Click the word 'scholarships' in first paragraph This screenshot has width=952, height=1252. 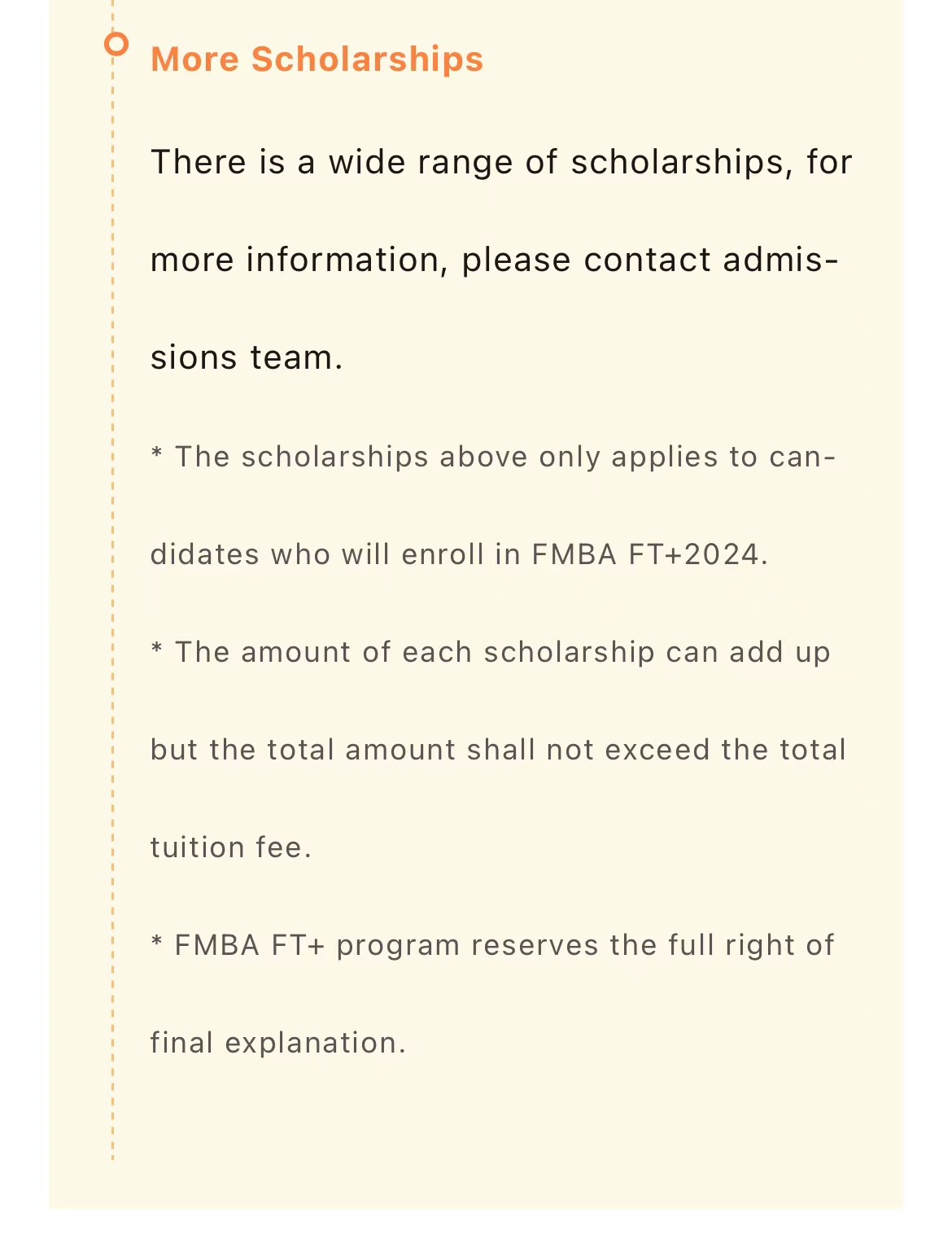click(677, 162)
